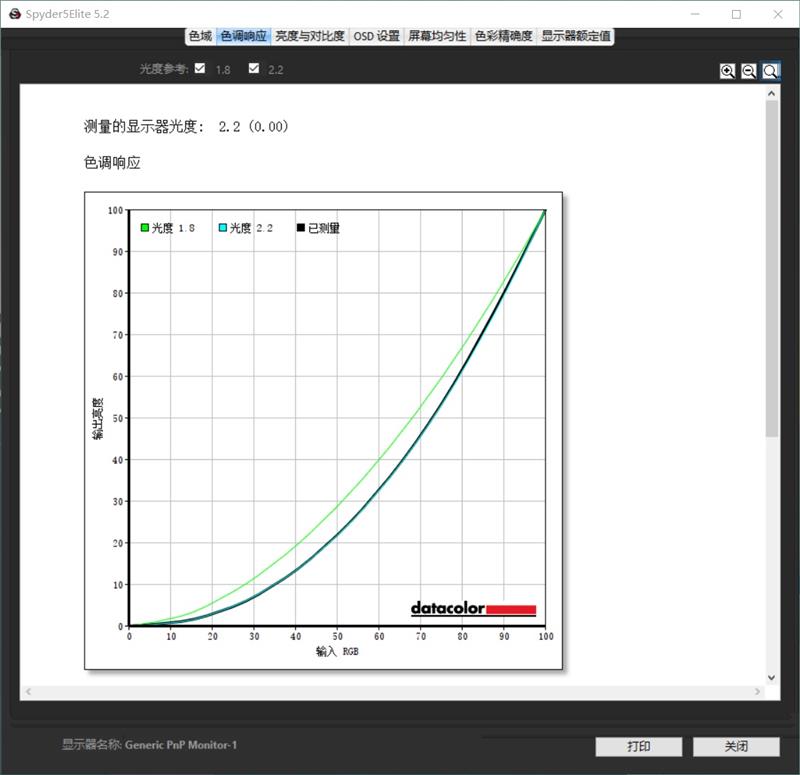Click the 关闭 button
The width and height of the screenshot is (800, 775).
coord(737,746)
